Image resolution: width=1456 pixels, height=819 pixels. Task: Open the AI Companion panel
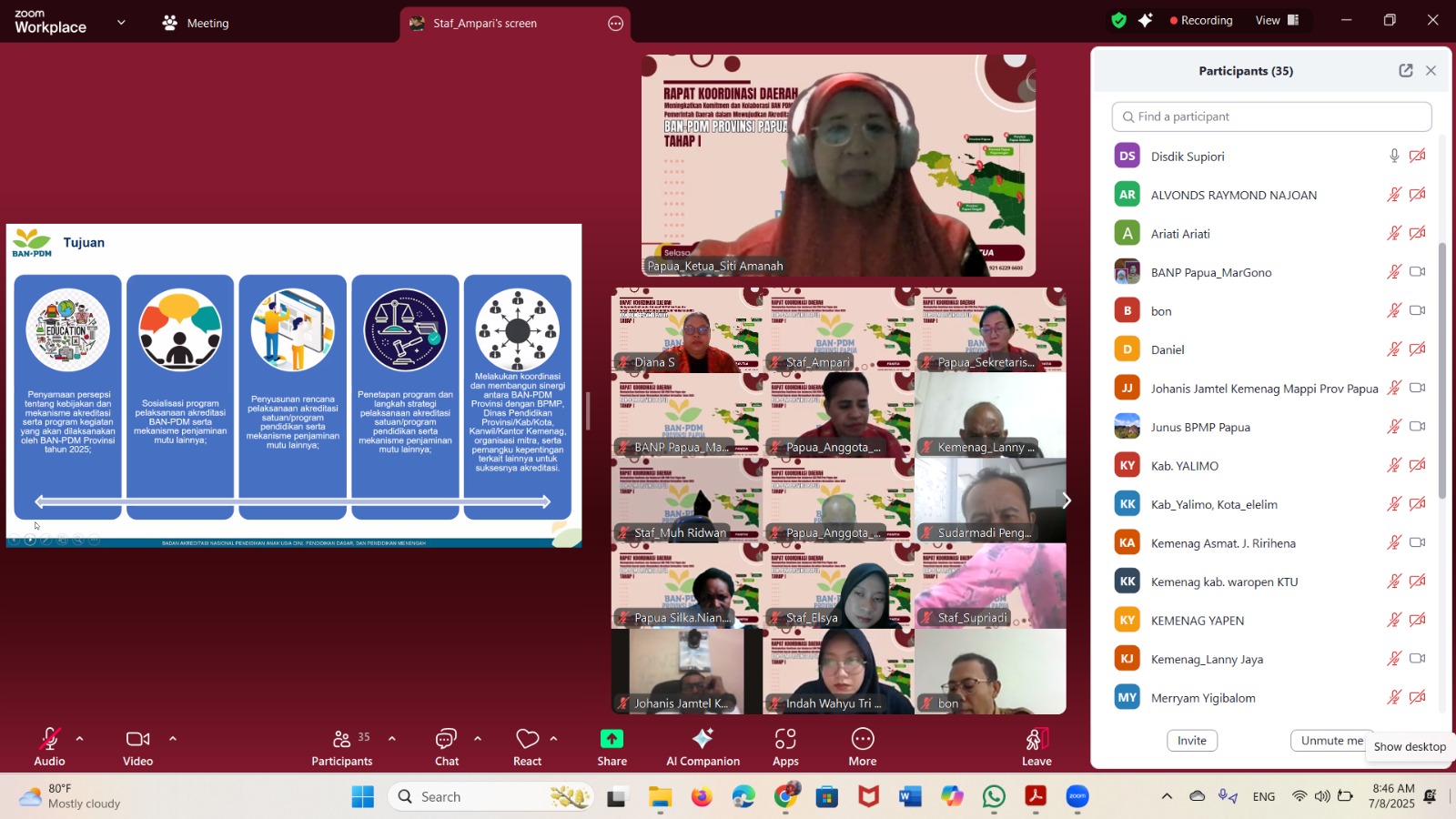tap(703, 739)
